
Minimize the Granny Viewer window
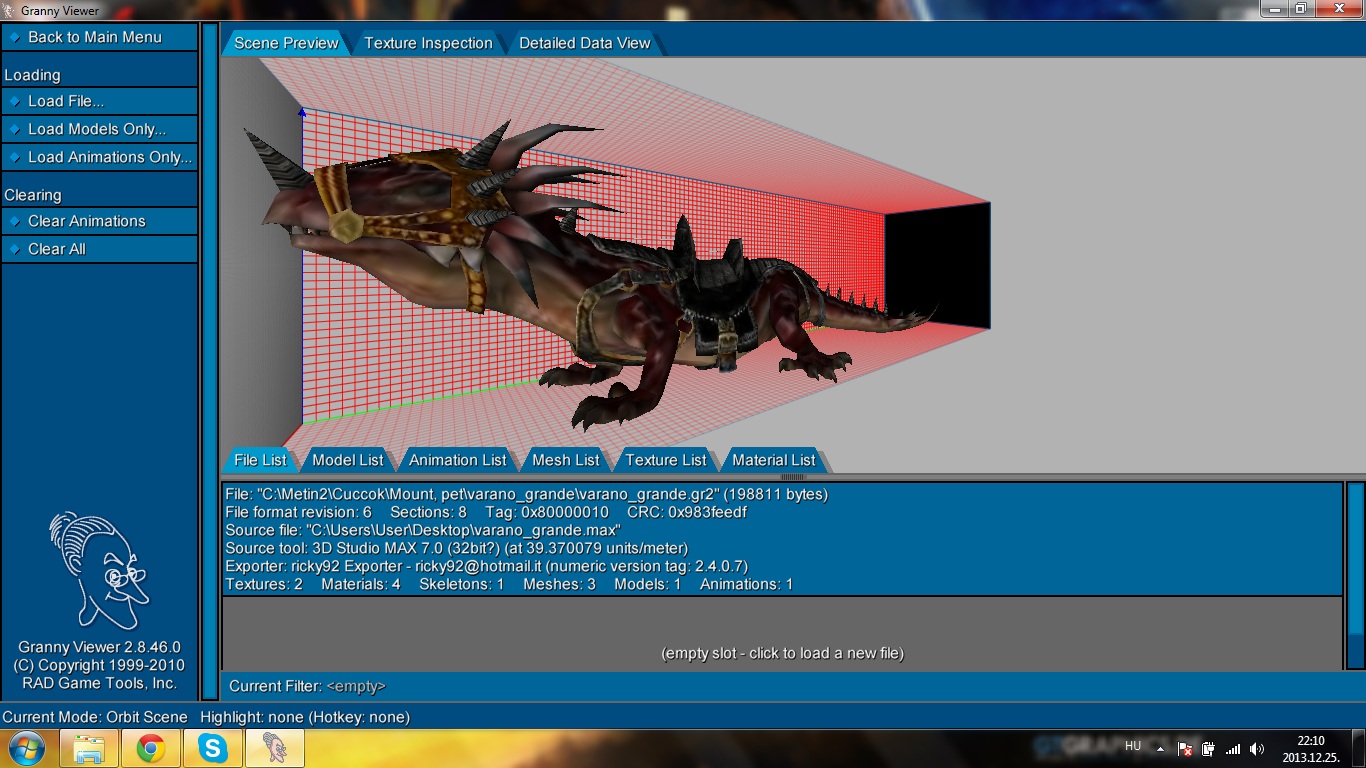(1273, 8)
